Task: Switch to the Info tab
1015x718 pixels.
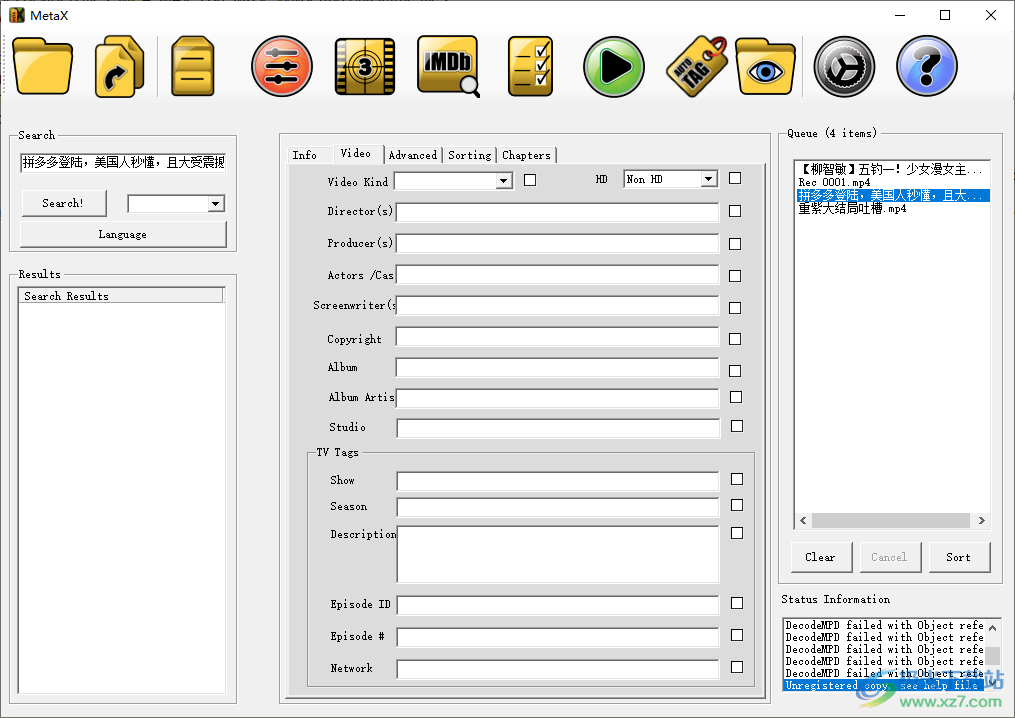Action: tap(305, 155)
